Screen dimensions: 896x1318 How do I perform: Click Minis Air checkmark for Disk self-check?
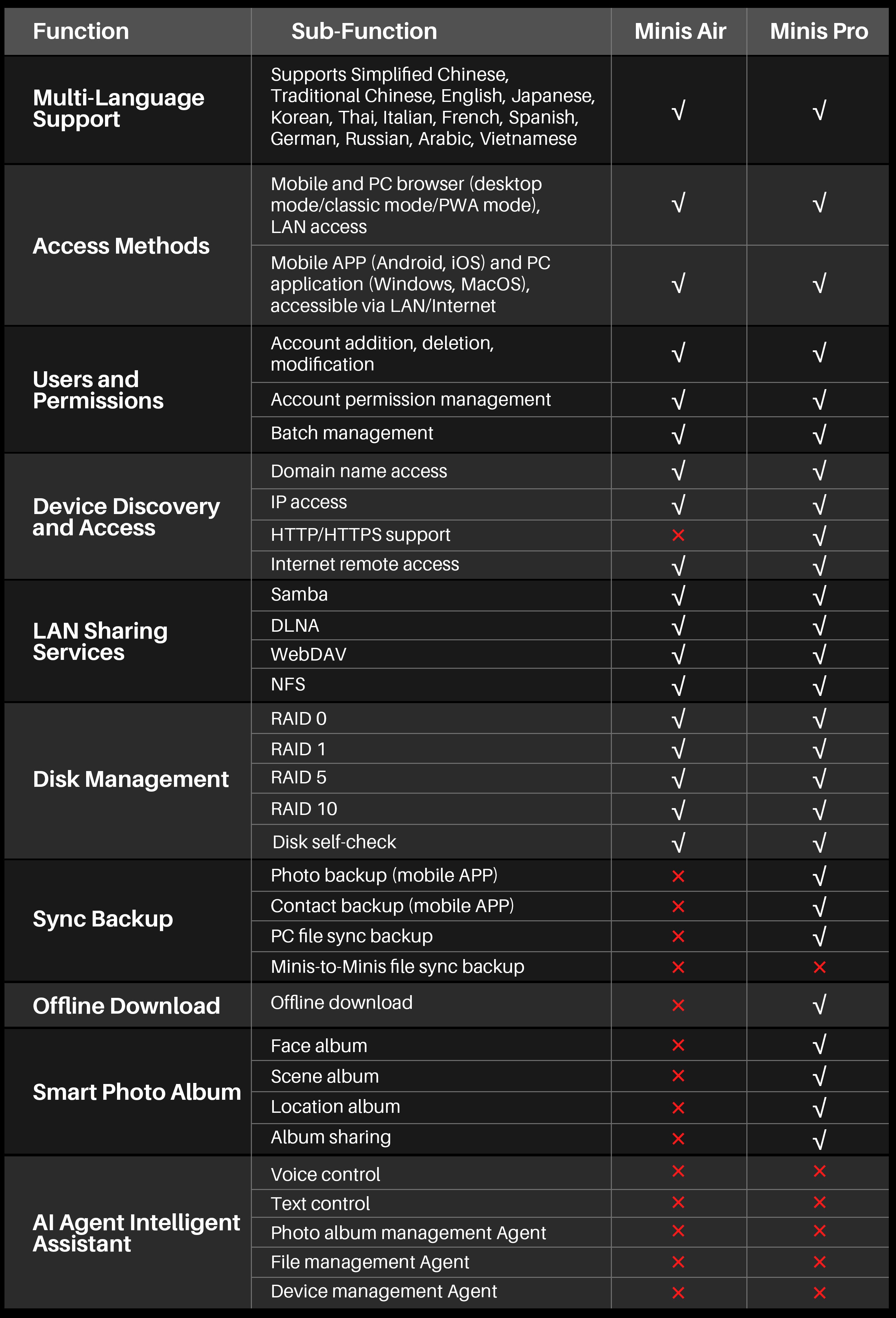tap(678, 842)
